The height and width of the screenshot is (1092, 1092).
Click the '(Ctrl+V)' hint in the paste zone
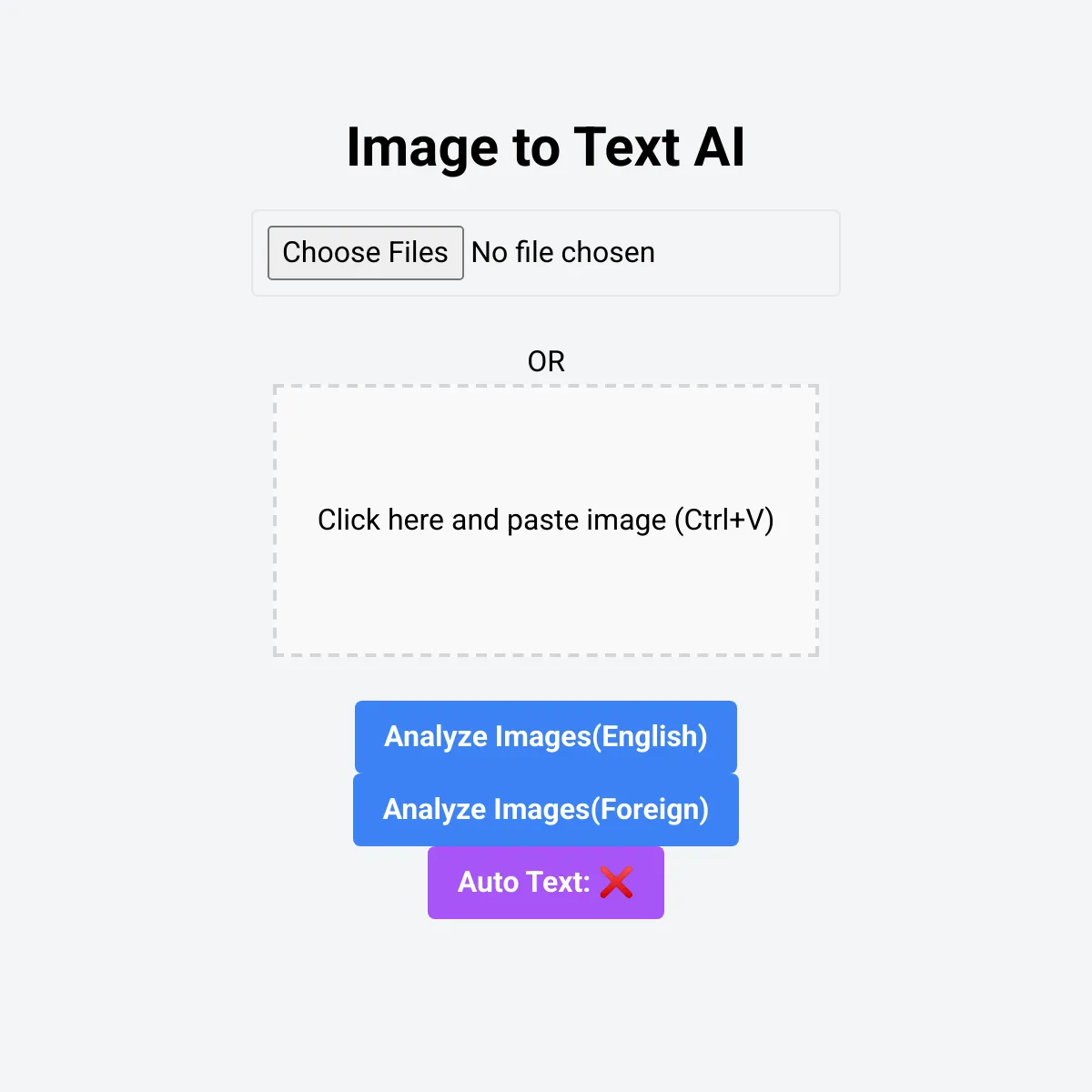pyautogui.click(x=724, y=520)
